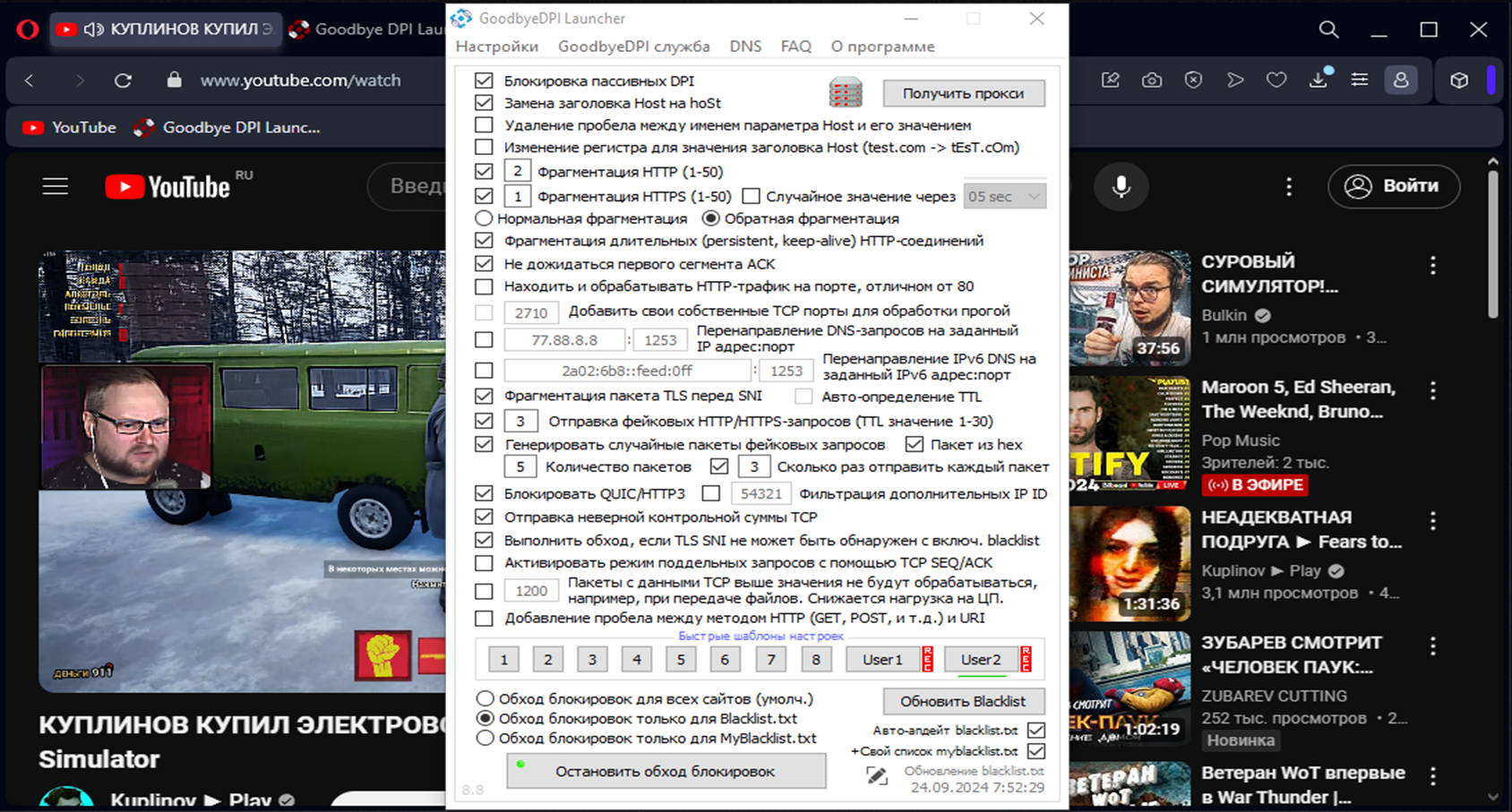This screenshot has width=1512, height=812.
Task: Click Обновить Blacklist button
Action: tap(963, 701)
